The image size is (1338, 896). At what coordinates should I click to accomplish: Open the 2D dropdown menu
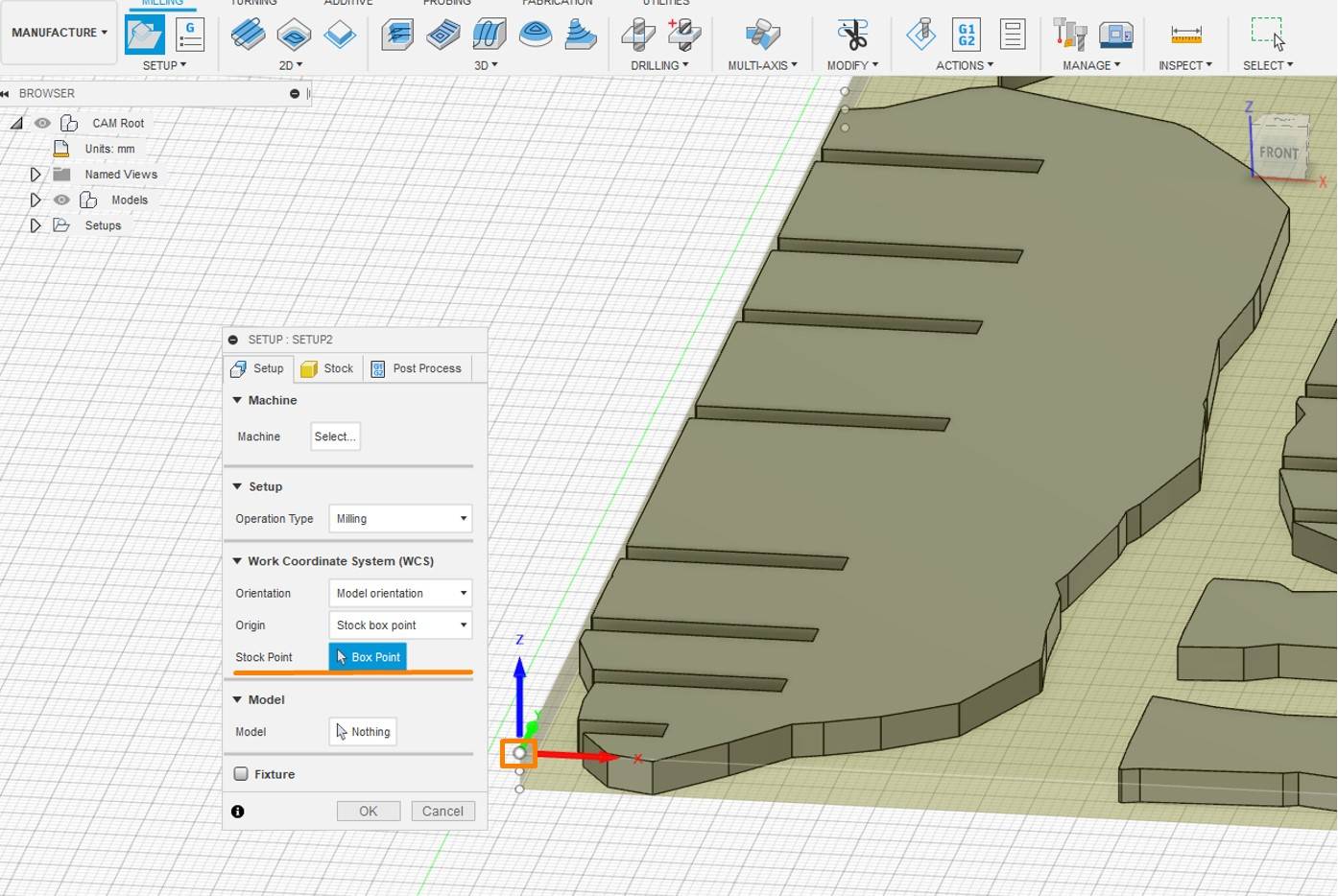coord(290,65)
